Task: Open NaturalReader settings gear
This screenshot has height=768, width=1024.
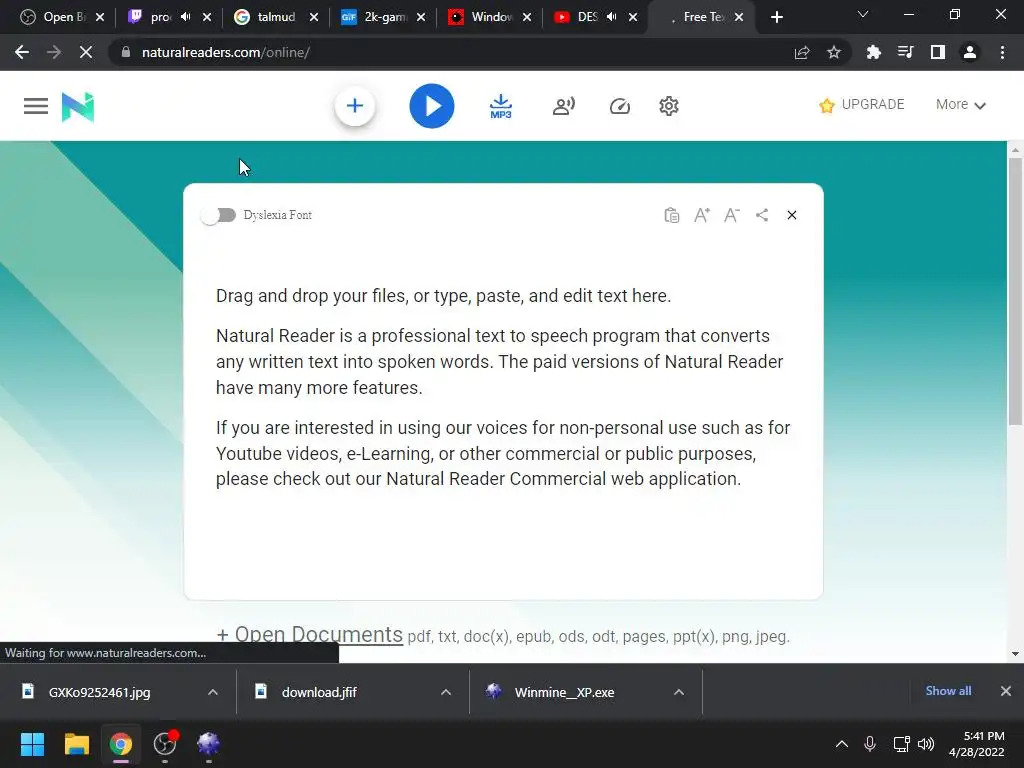Action: coord(669,106)
